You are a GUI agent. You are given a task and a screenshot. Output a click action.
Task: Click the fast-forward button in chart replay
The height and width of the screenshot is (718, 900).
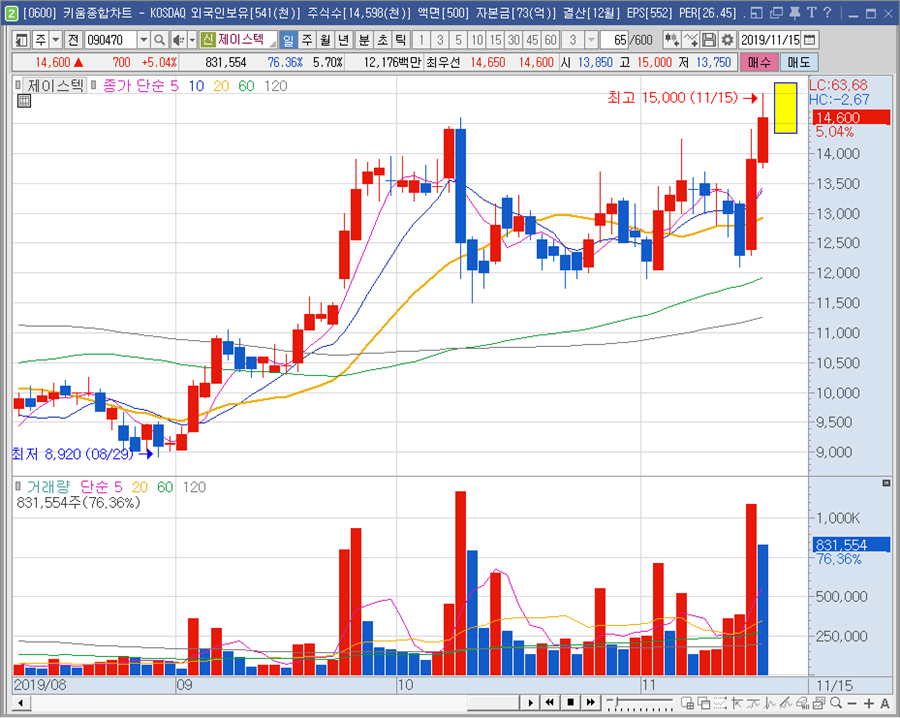590,703
